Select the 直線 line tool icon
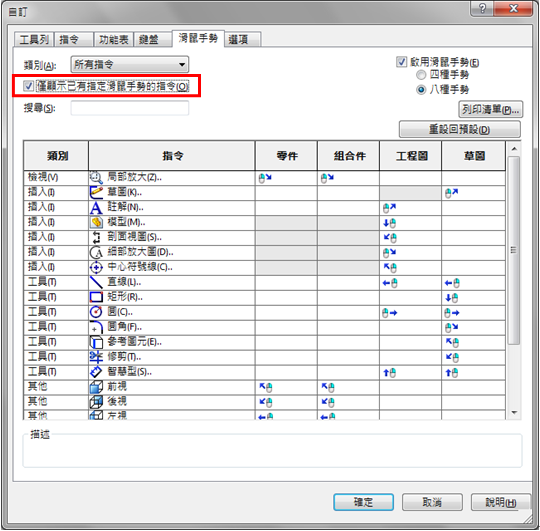The height and width of the screenshot is (531, 540). [96, 282]
